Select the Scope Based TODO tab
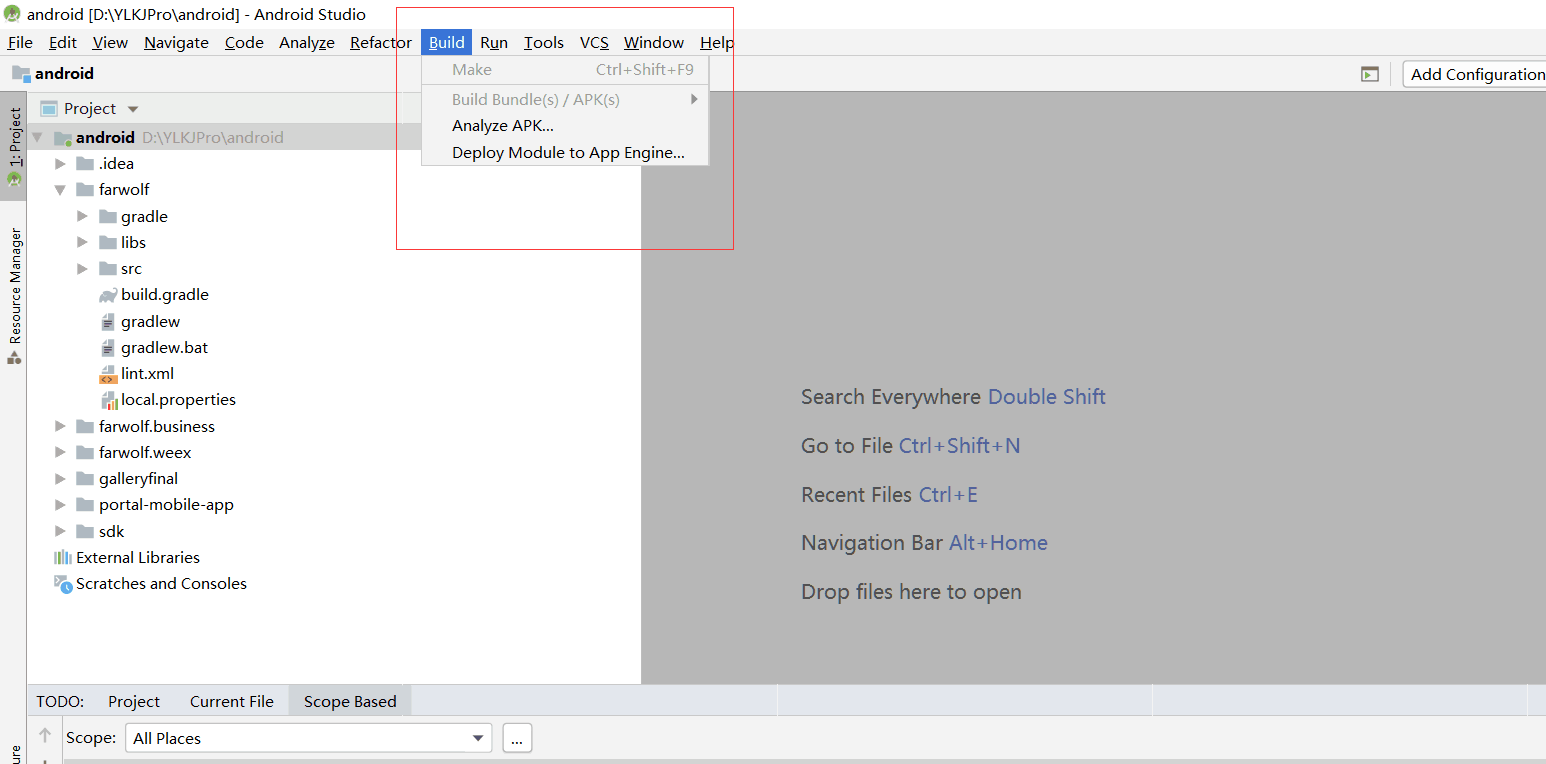This screenshot has width=1546, height=764. click(x=350, y=701)
